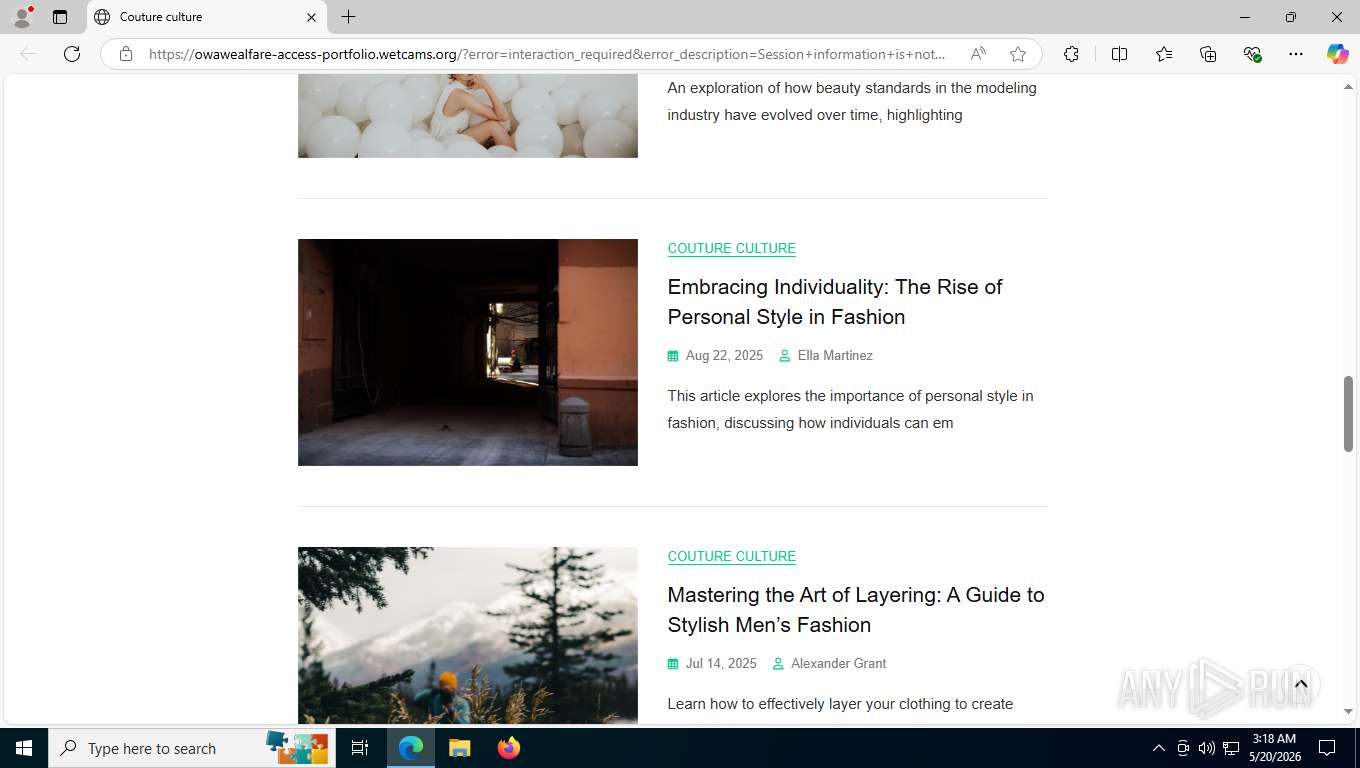Viewport: 1360px width, 768px height.
Task: Open the white balloons article thumbnail
Action: click(468, 115)
